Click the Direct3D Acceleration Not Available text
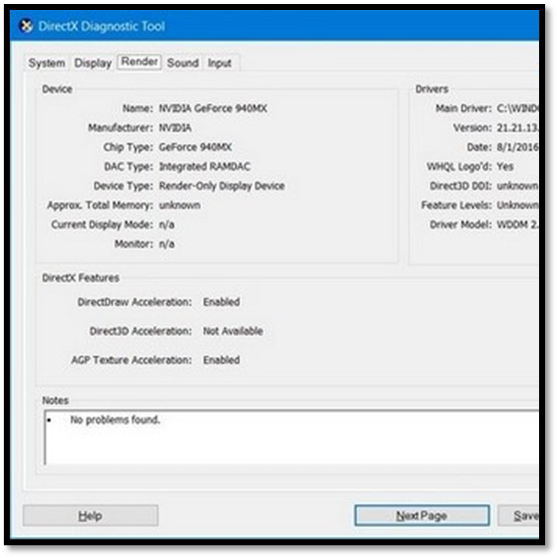The height and width of the screenshot is (558, 558). point(233,331)
